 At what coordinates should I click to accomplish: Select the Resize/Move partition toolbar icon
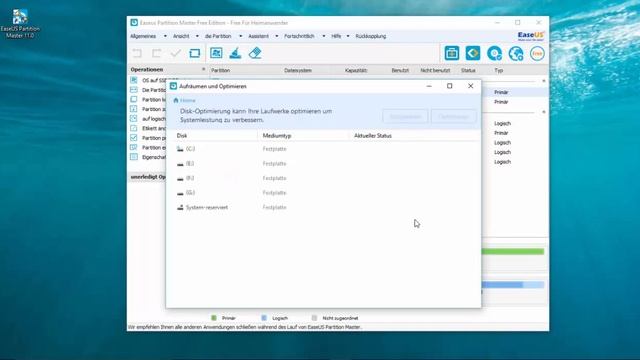pyautogui.click(x=216, y=53)
